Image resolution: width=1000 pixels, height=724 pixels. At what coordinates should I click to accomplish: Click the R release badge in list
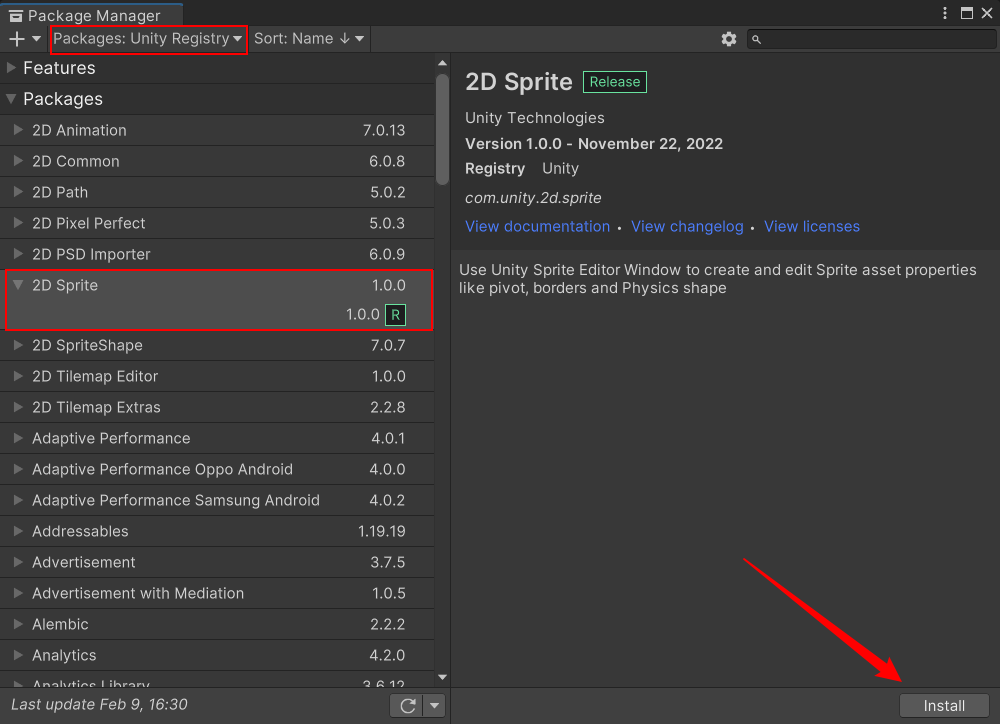(395, 315)
